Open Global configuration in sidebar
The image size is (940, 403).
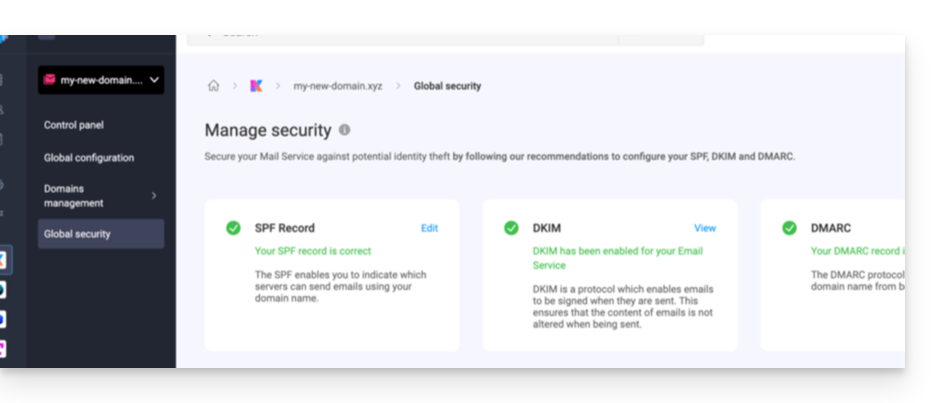click(x=89, y=158)
